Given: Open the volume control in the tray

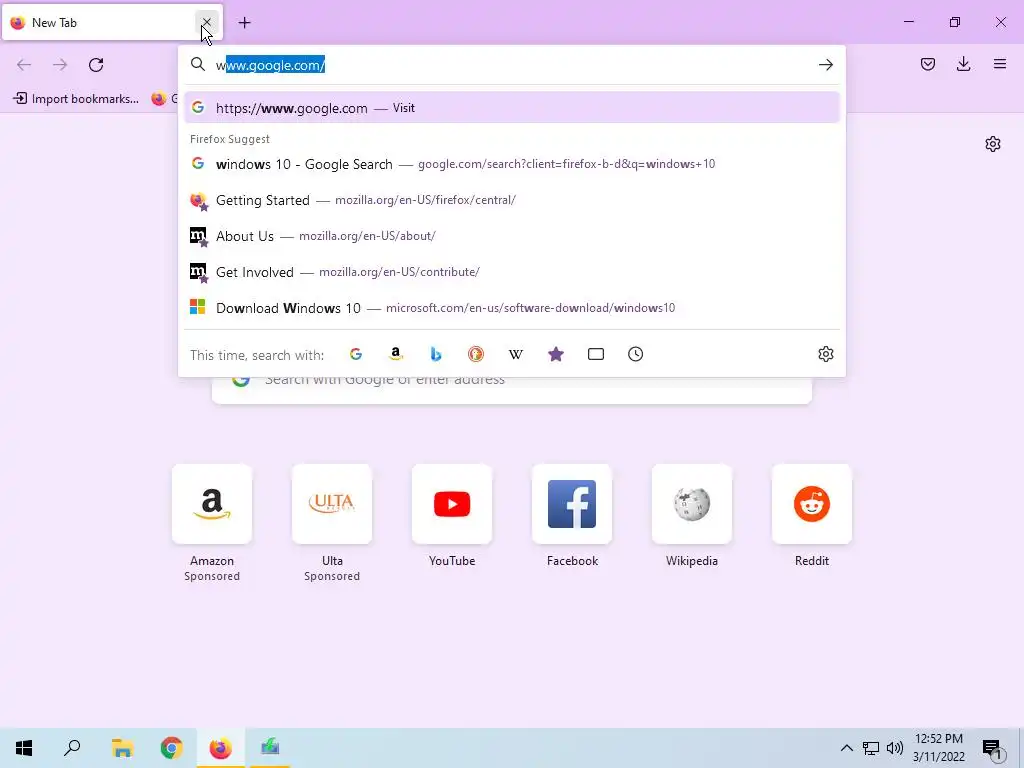Looking at the screenshot, I should click(x=895, y=748).
